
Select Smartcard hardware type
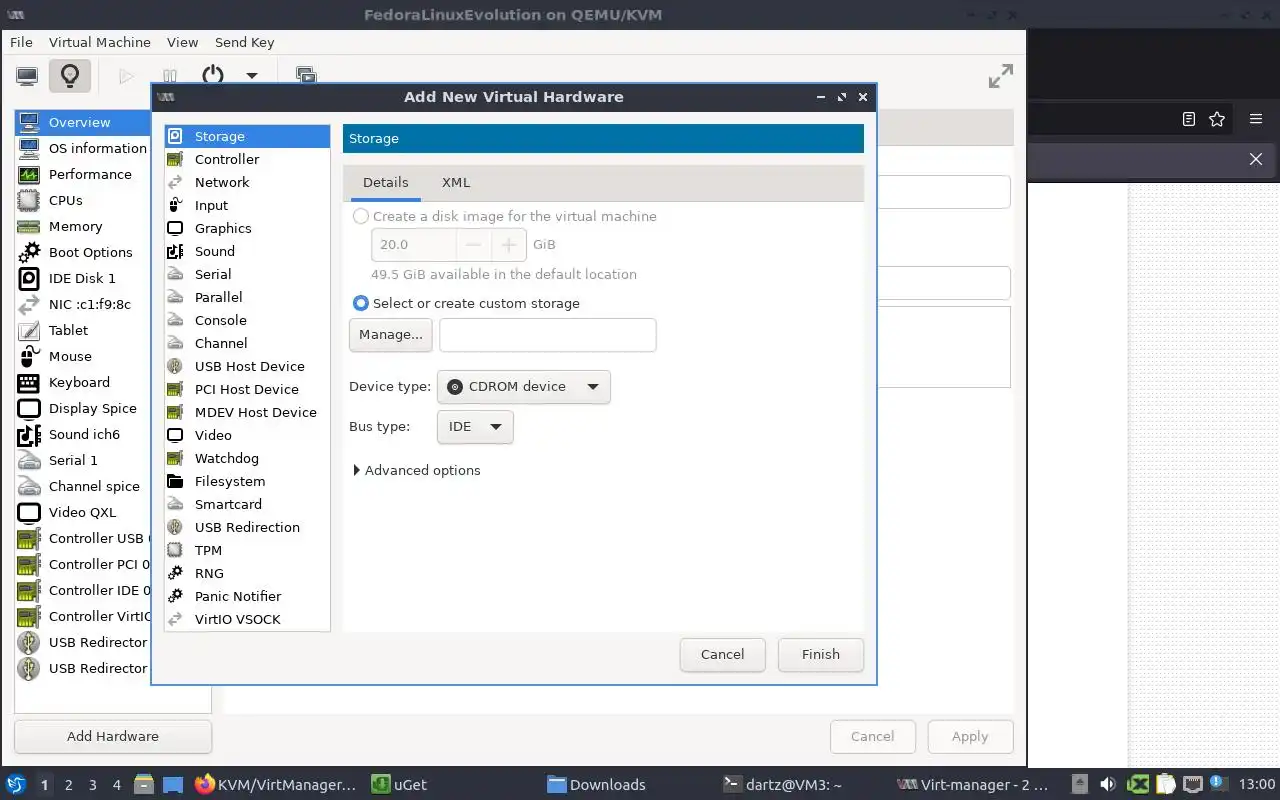pos(247,504)
